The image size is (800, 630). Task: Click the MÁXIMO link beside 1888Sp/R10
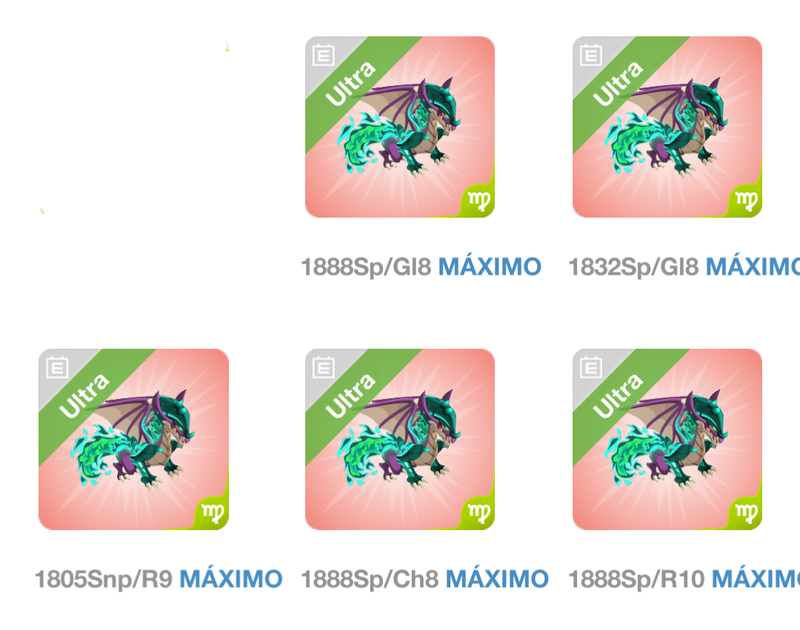click(756, 579)
